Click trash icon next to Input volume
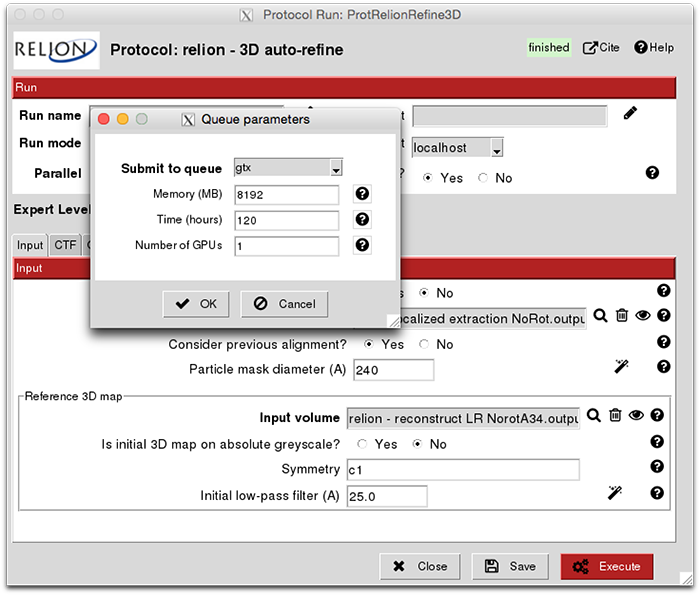The image size is (700, 595). coord(615,416)
